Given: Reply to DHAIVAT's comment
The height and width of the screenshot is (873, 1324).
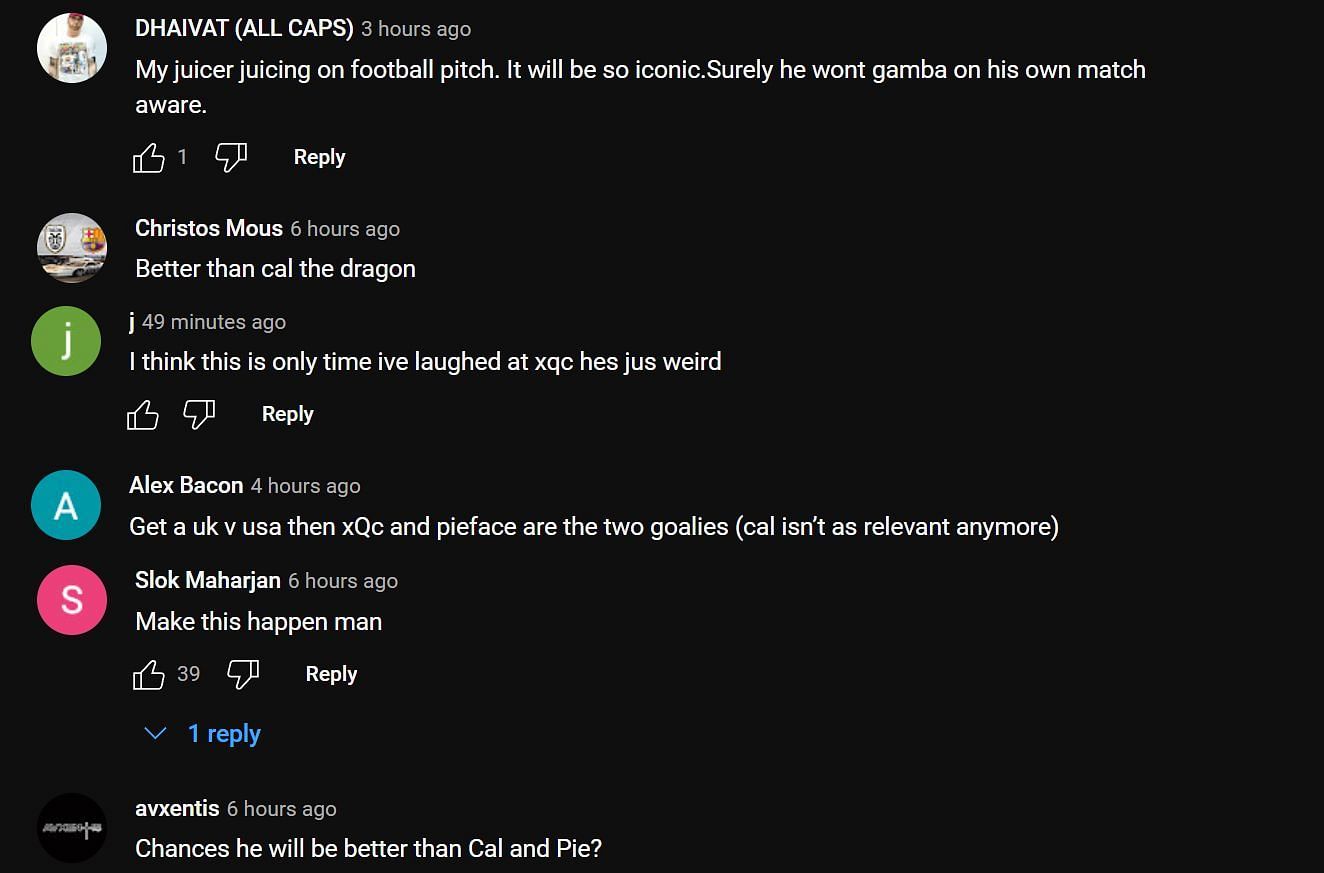Looking at the screenshot, I should pyautogui.click(x=319, y=157).
